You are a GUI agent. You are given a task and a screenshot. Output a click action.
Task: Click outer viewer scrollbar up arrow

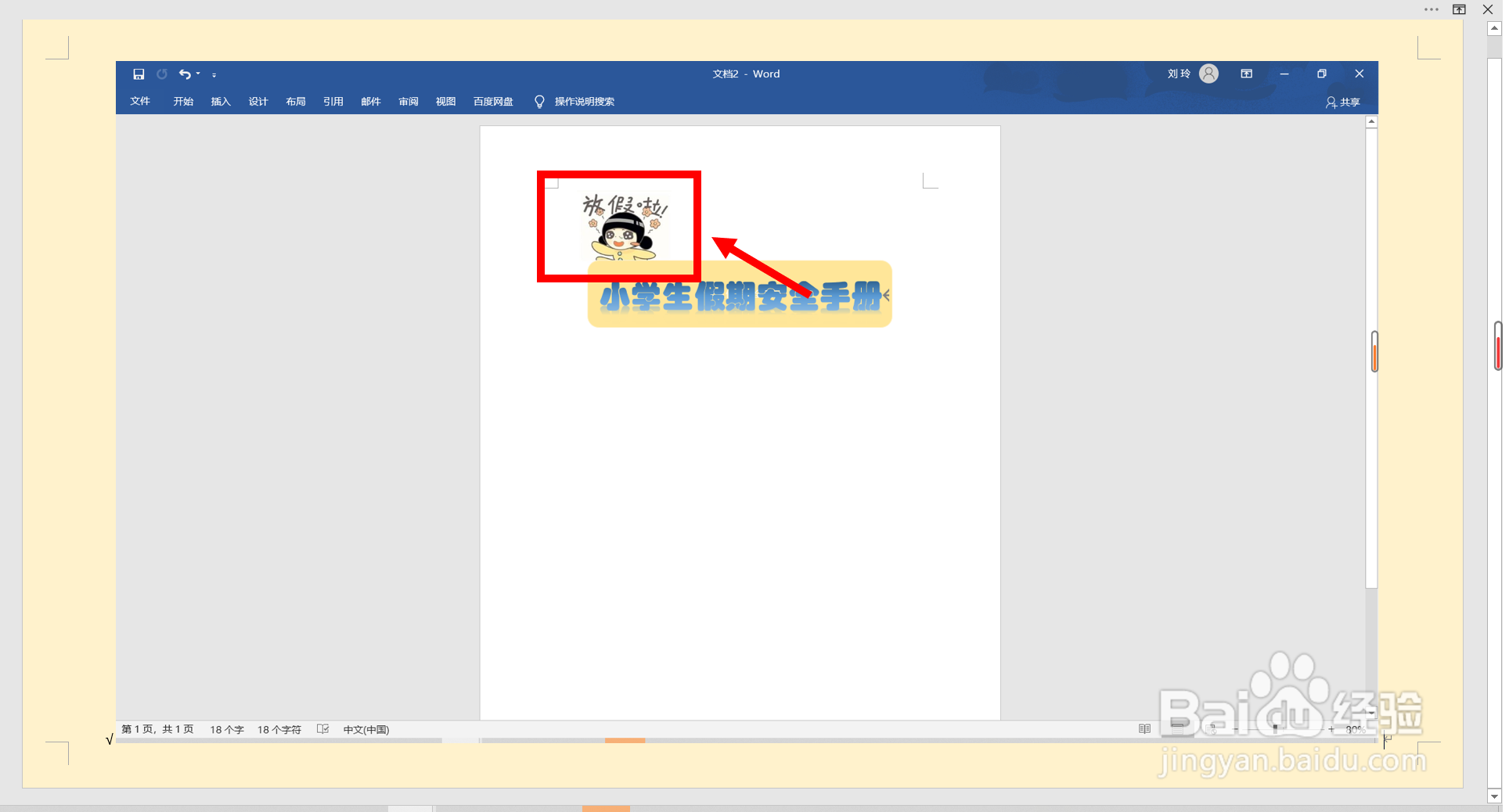[x=1494, y=28]
